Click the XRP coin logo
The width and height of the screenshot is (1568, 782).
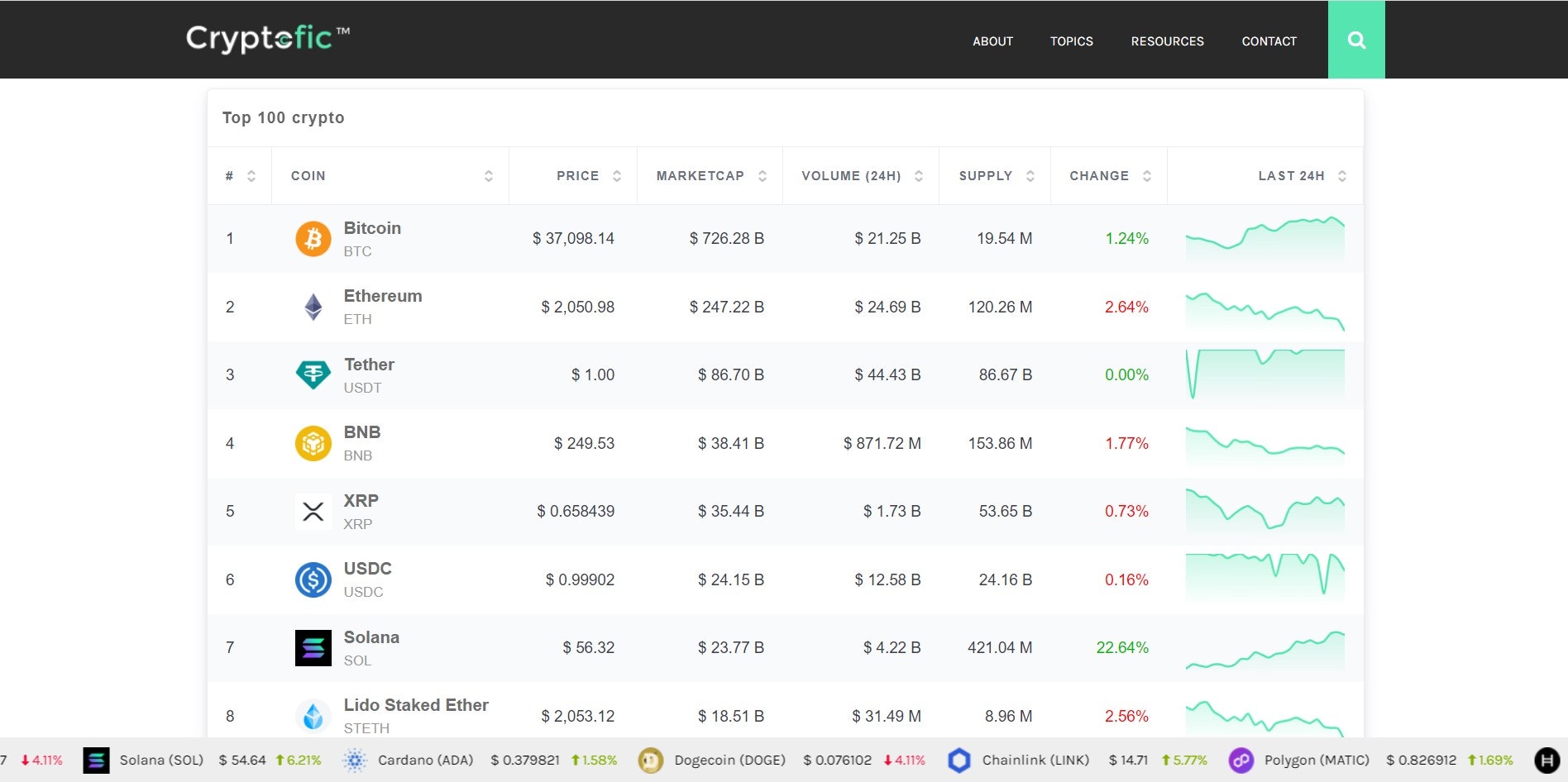pos(313,511)
